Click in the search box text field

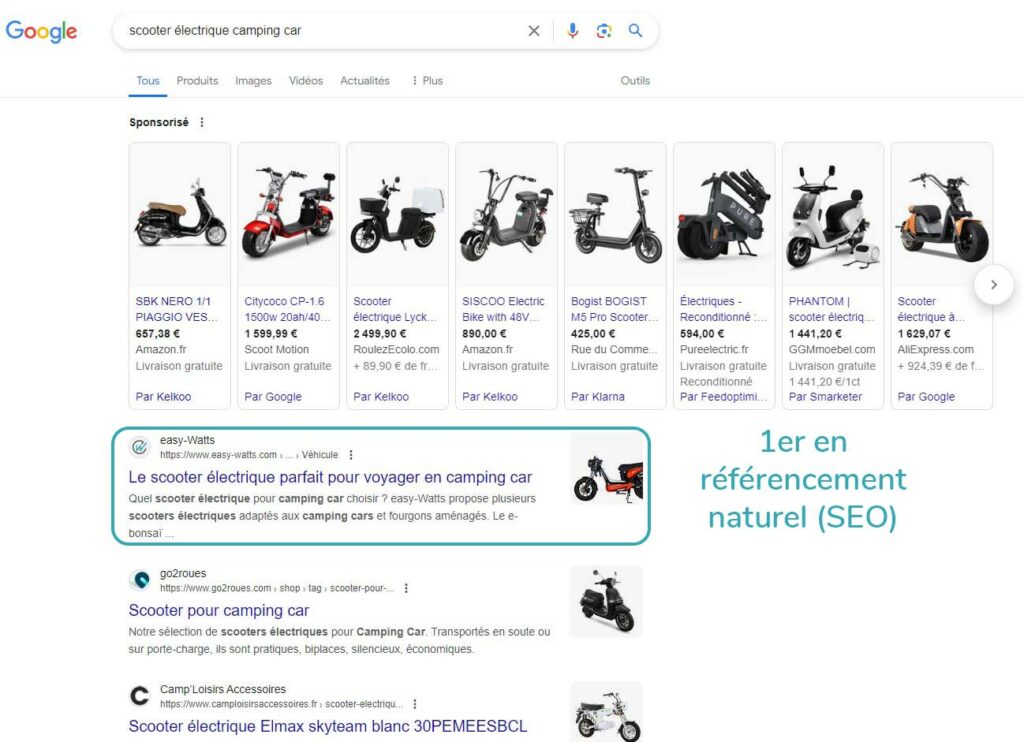pos(323,31)
